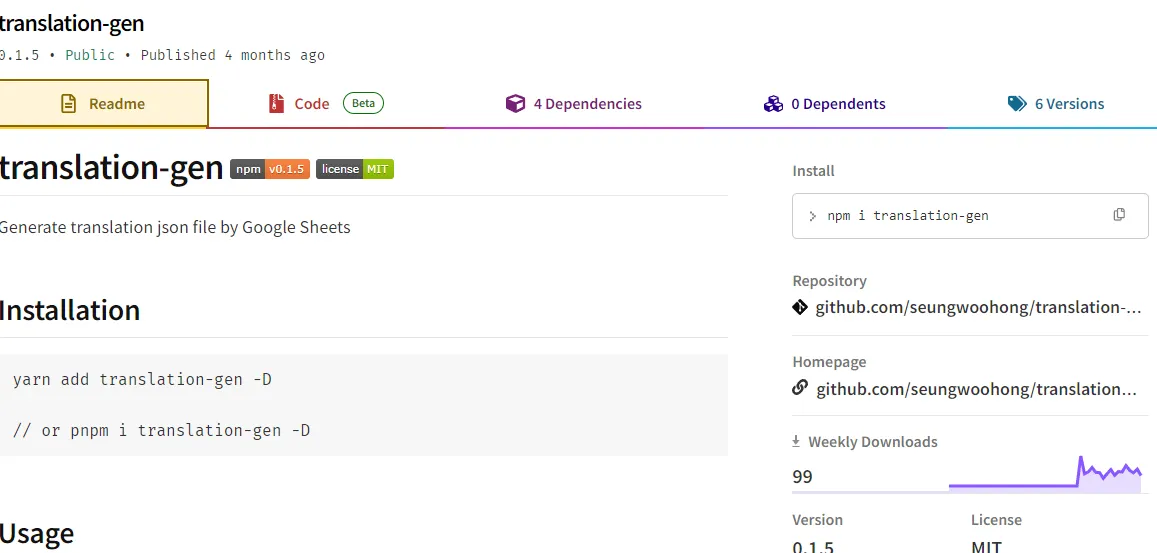The height and width of the screenshot is (553, 1157).
Task: Click 'Published 4 months ago' text
Action: (x=232, y=55)
